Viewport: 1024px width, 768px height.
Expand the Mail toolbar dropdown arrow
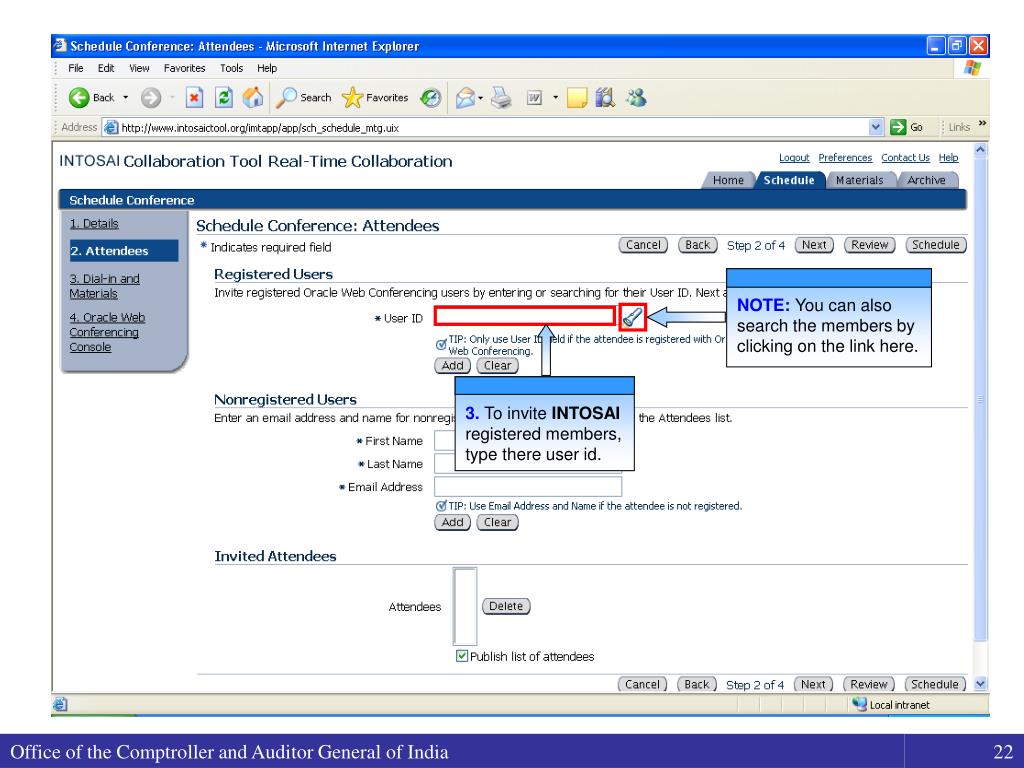click(x=483, y=98)
